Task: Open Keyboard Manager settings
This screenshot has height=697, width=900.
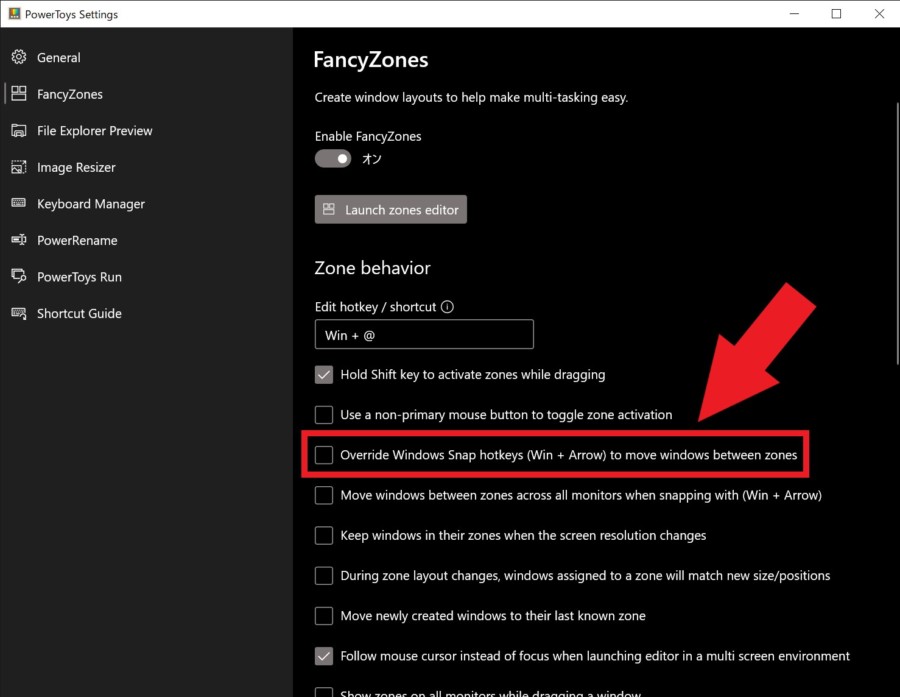Action: coord(146,204)
